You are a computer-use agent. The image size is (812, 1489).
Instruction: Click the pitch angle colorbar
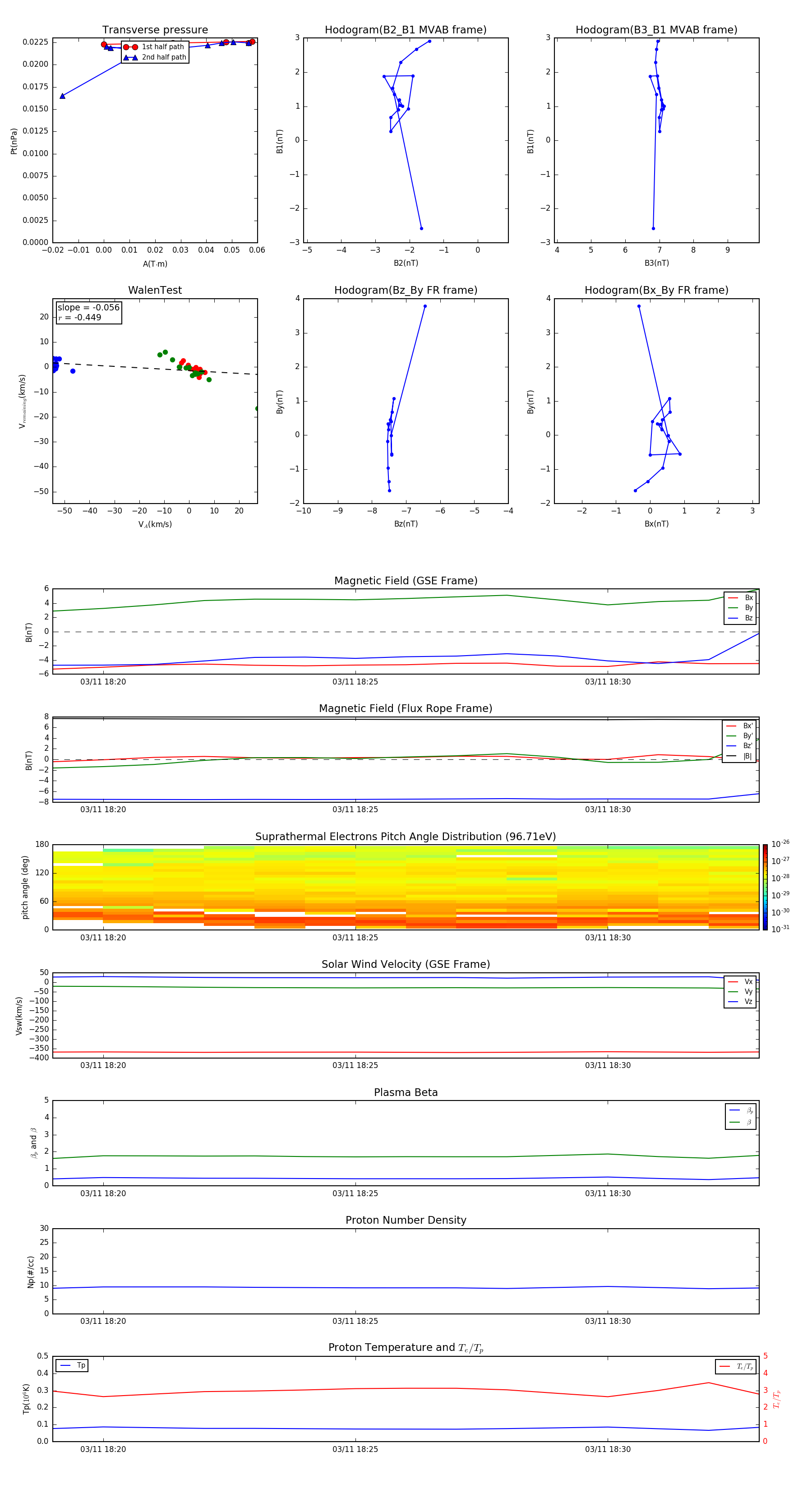765,887
